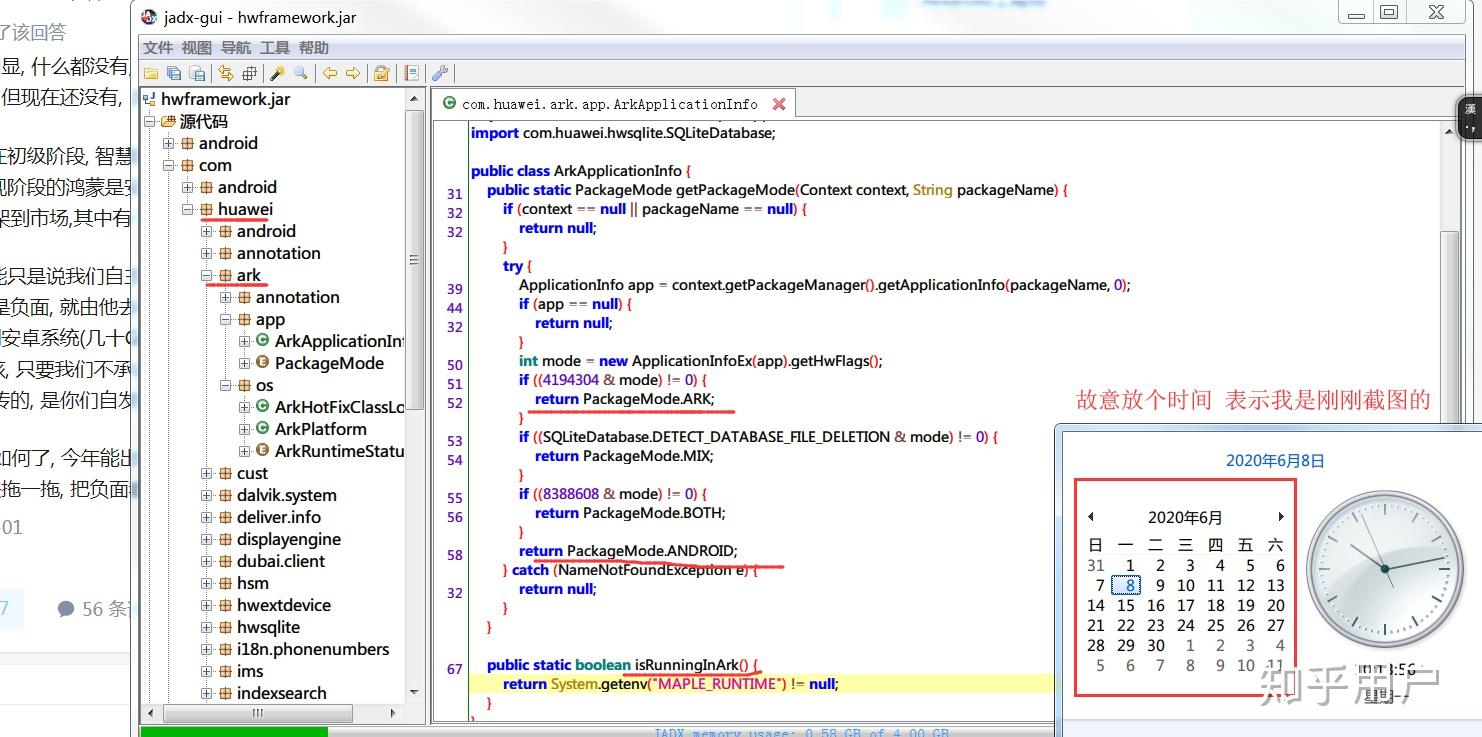Viewport: 1482px width, 737px height.
Task: Click the class icon beside ArkApplicationInfo tree item
Action: [263, 341]
